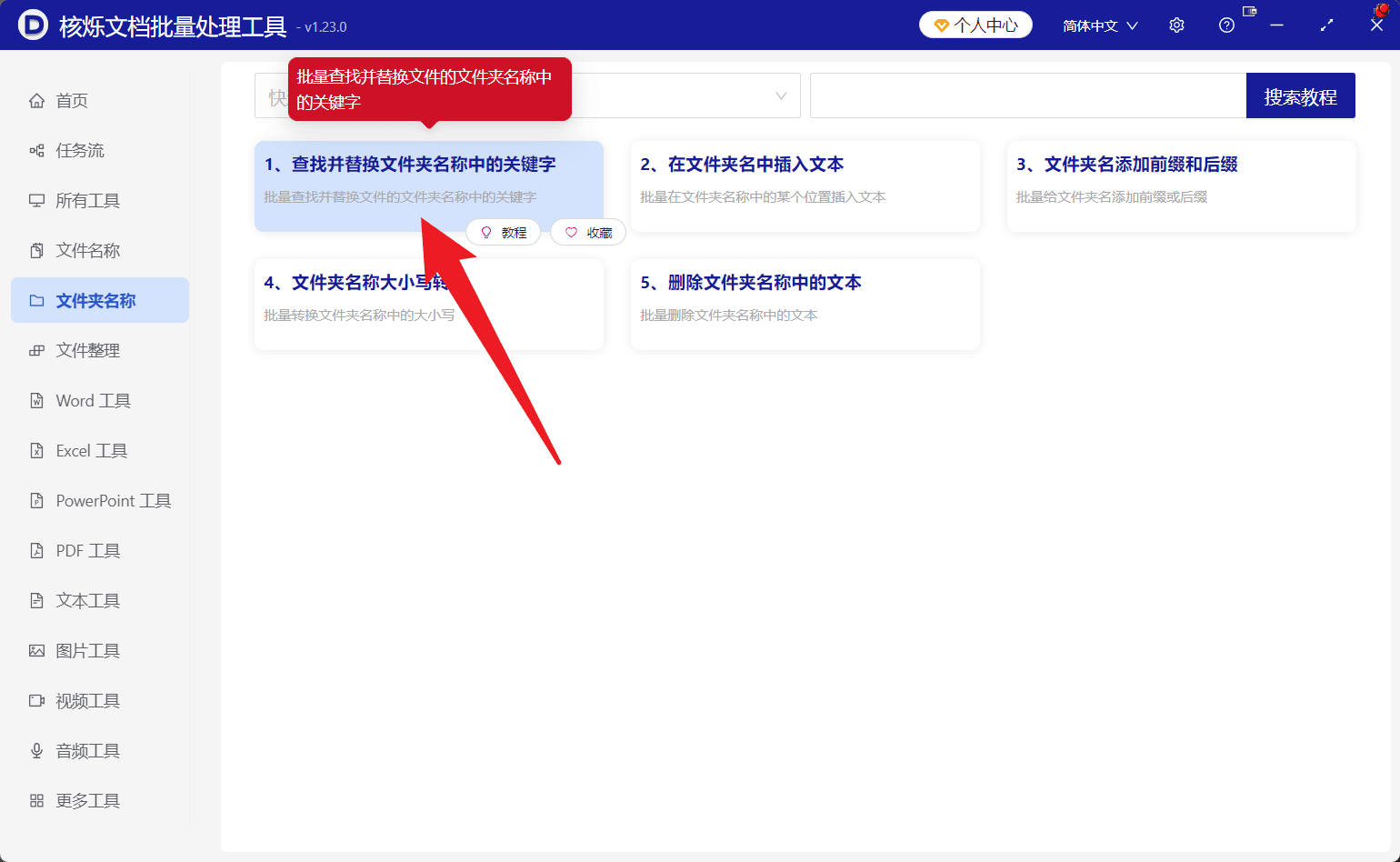
Task: Go to 首页 in the sidebar
Action: 100,100
